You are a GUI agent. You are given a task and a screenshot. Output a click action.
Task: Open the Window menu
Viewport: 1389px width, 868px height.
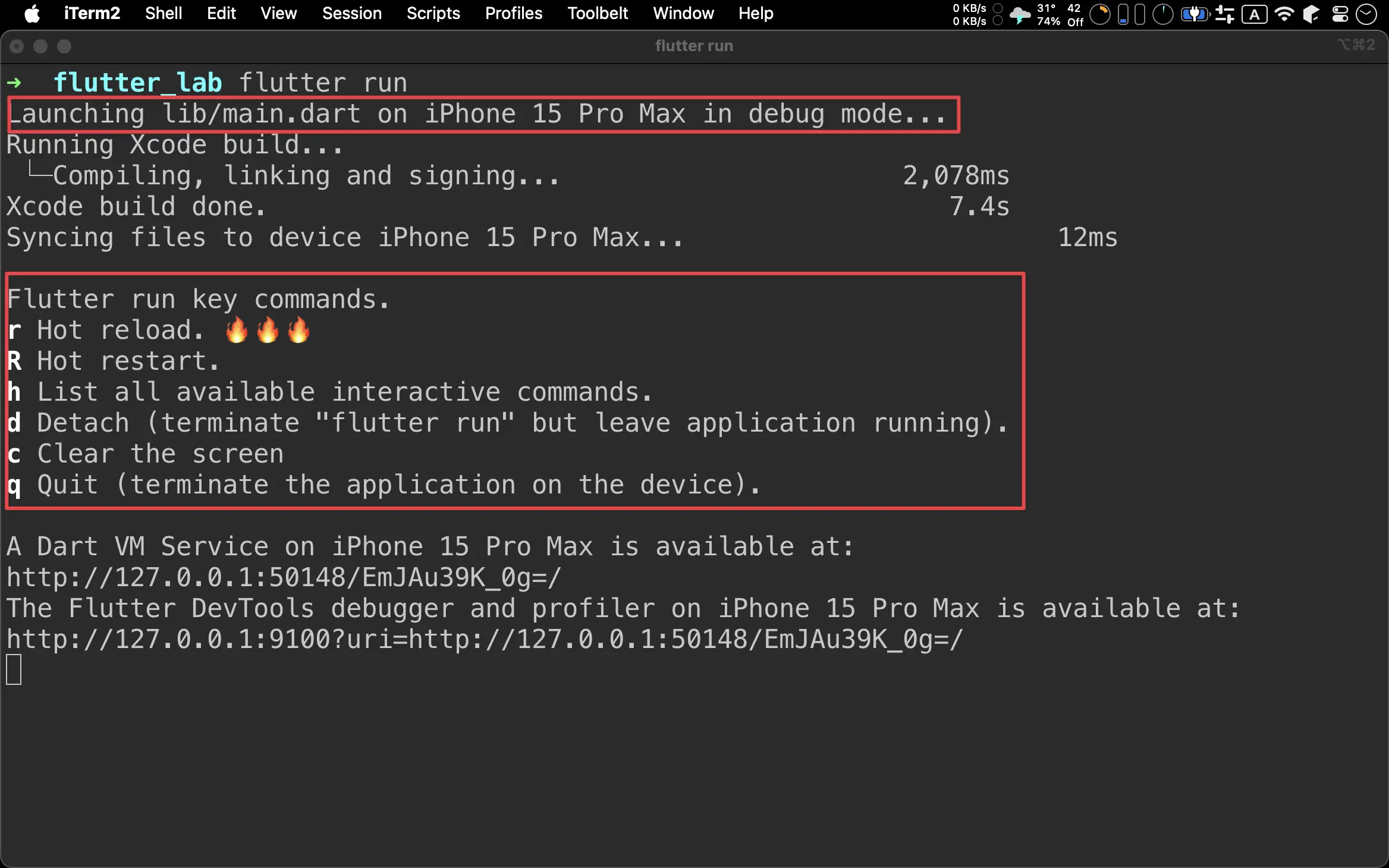(683, 13)
